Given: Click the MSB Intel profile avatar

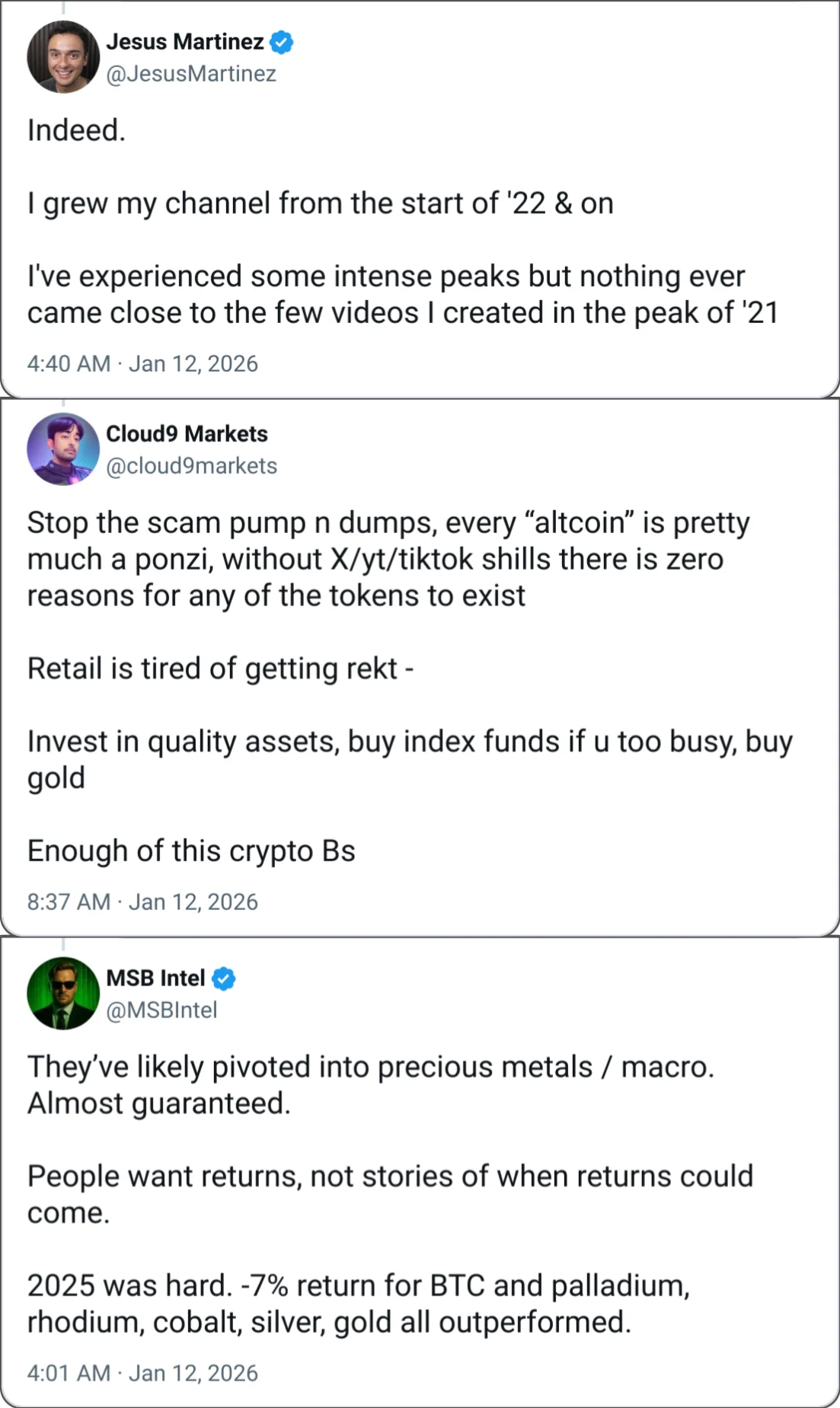Looking at the screenshot, I should click(63, 993).
